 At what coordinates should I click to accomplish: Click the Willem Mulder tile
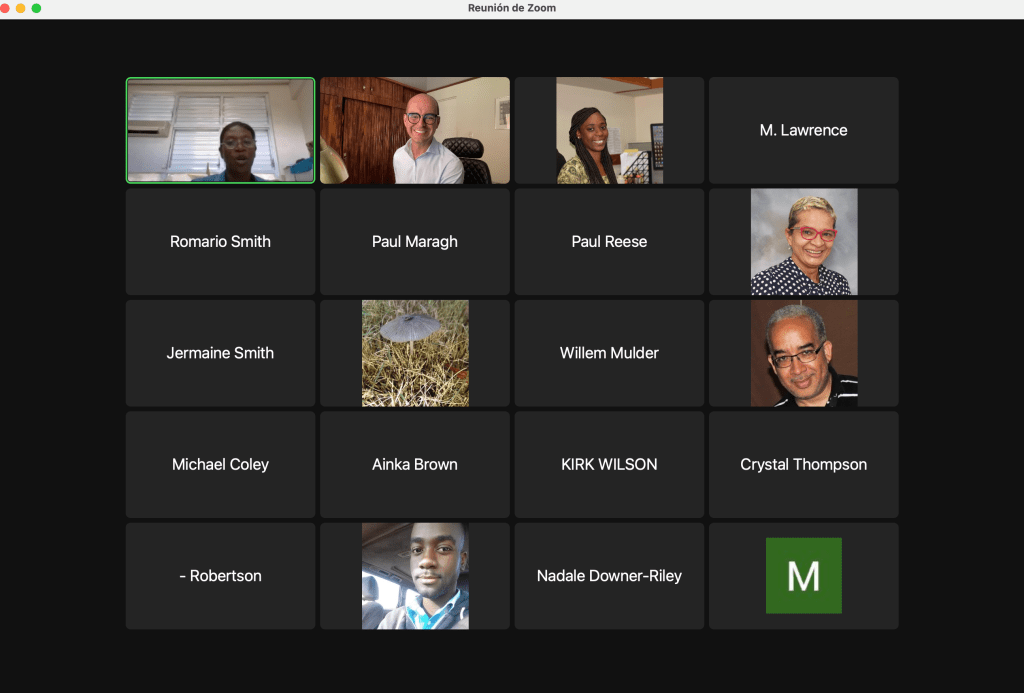(609, 353)
